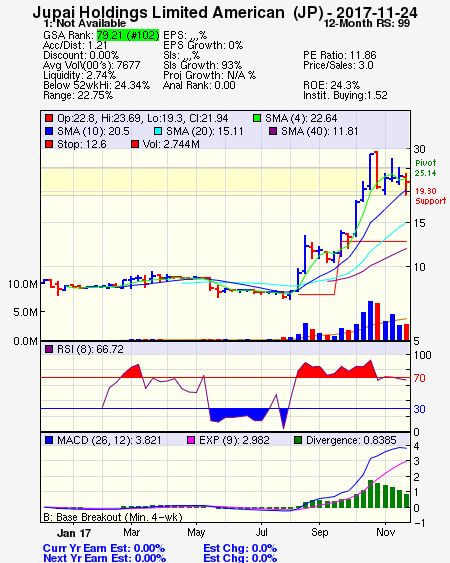Click the purple SMA (40) legend swatch
Image resolution: width=450 pixels, height=563 pixels.
point(273,131)
